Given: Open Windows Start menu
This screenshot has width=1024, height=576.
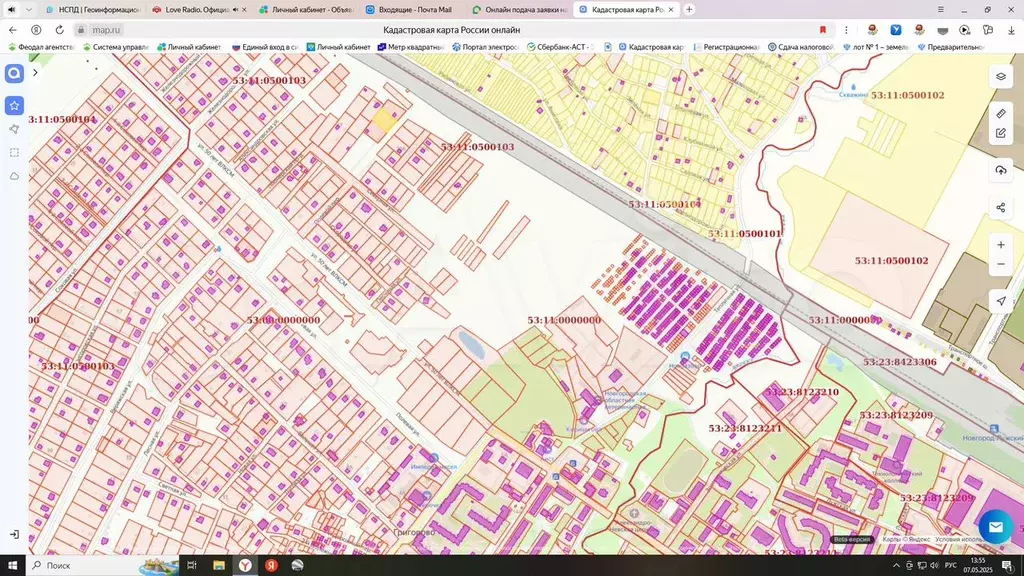Looking at the screenshot, I should click(12, 565).
